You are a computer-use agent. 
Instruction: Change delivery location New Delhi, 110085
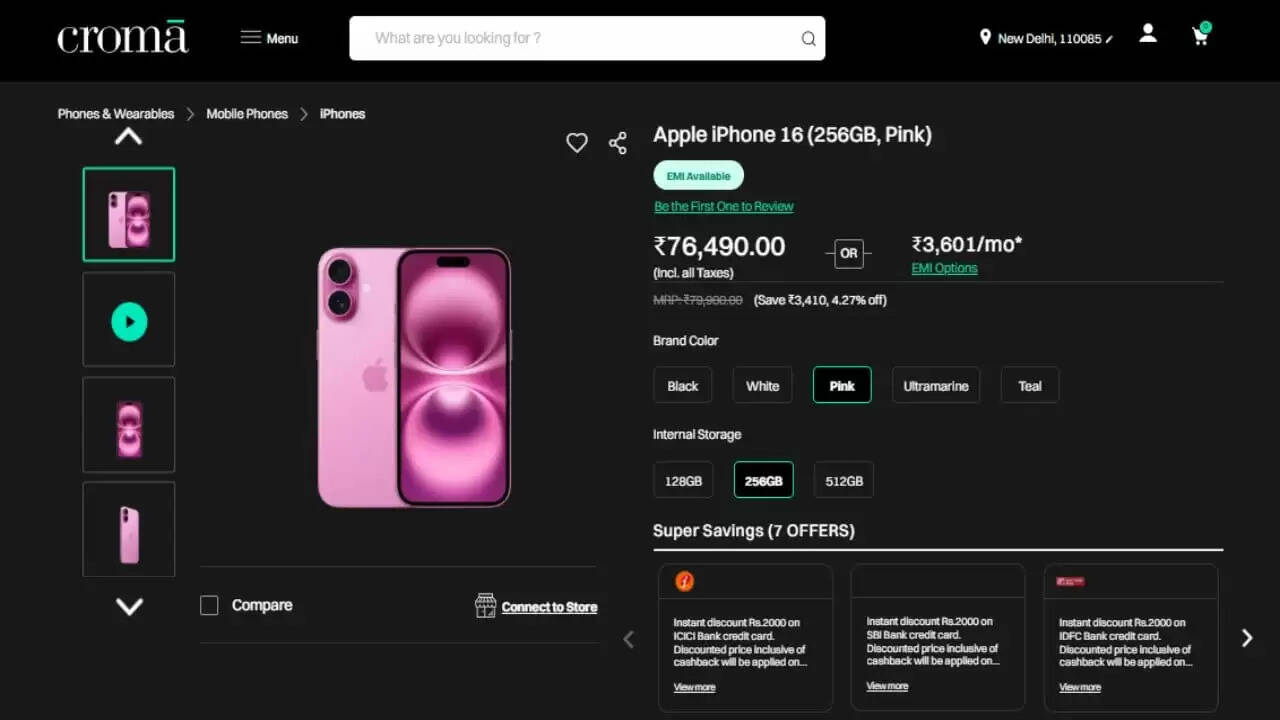click(1045, 39)
